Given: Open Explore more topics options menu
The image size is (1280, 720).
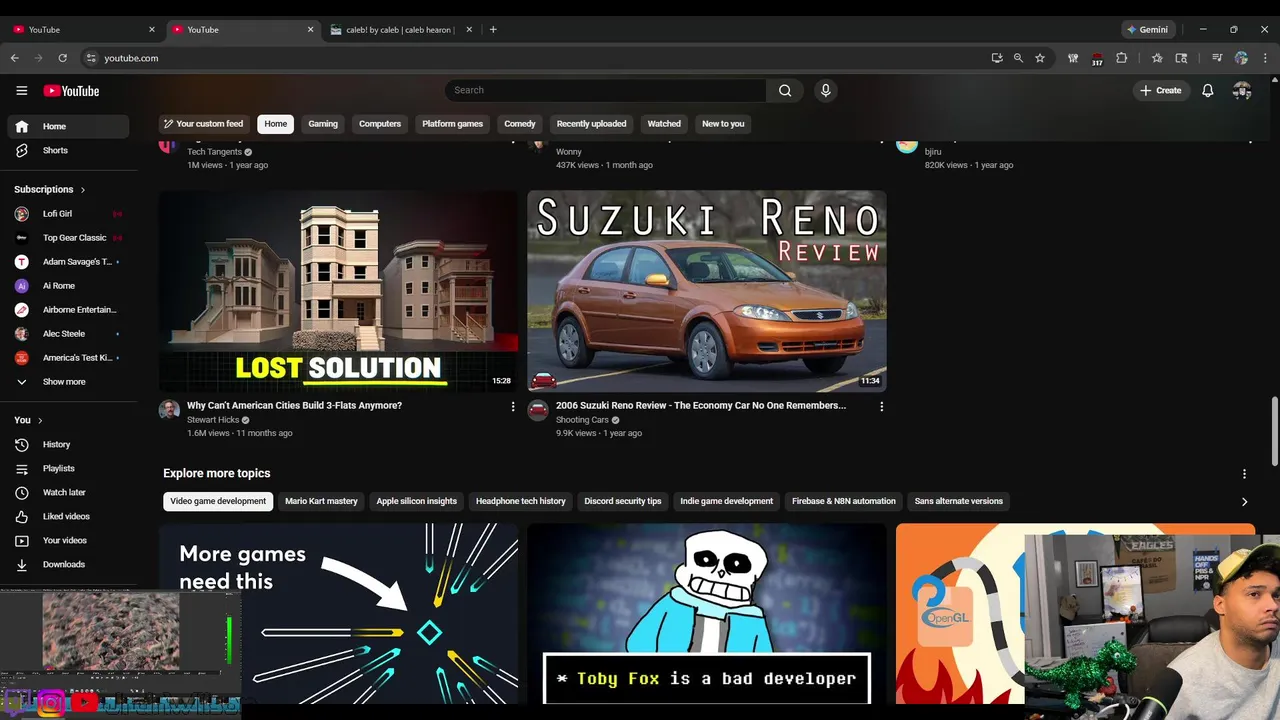Looking at the screenshot, I should (x=1244, y=474).
